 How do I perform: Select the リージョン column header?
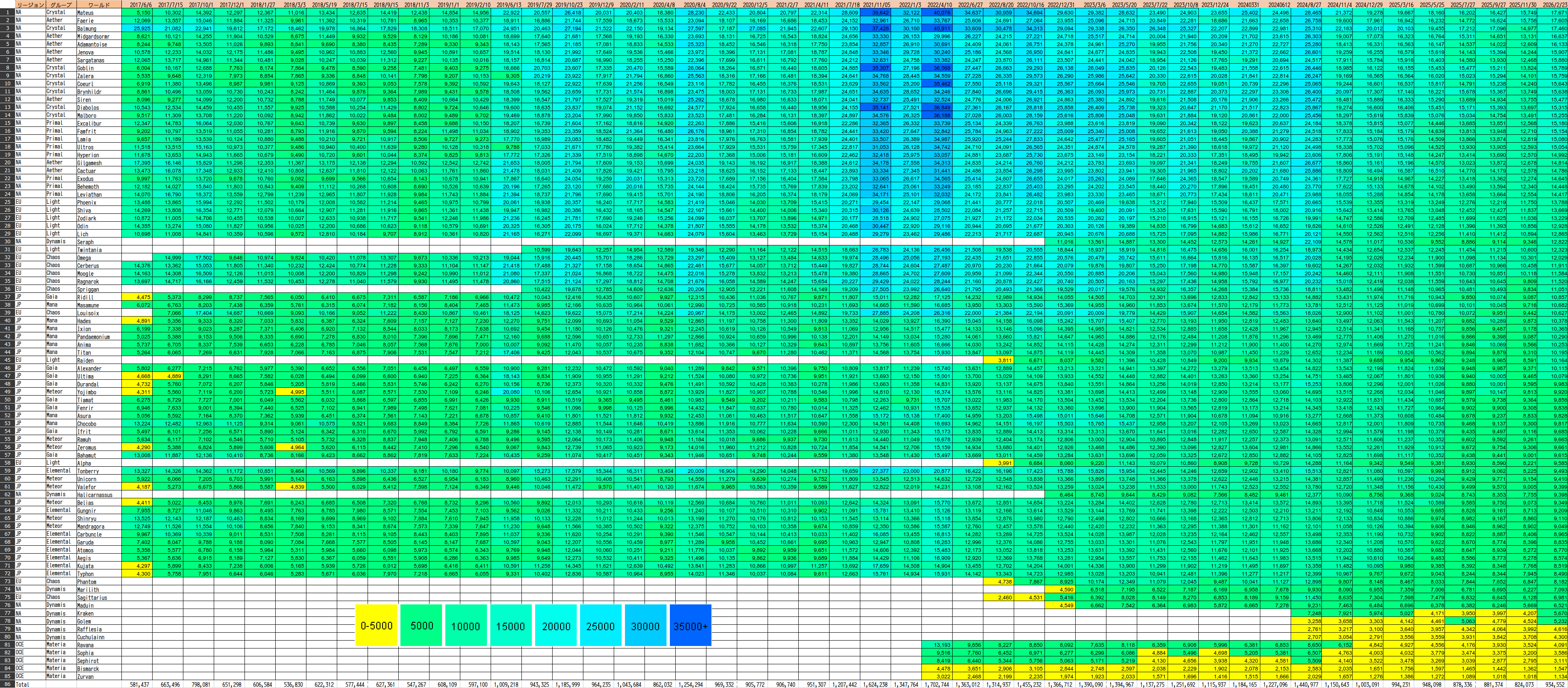(30, 4)
